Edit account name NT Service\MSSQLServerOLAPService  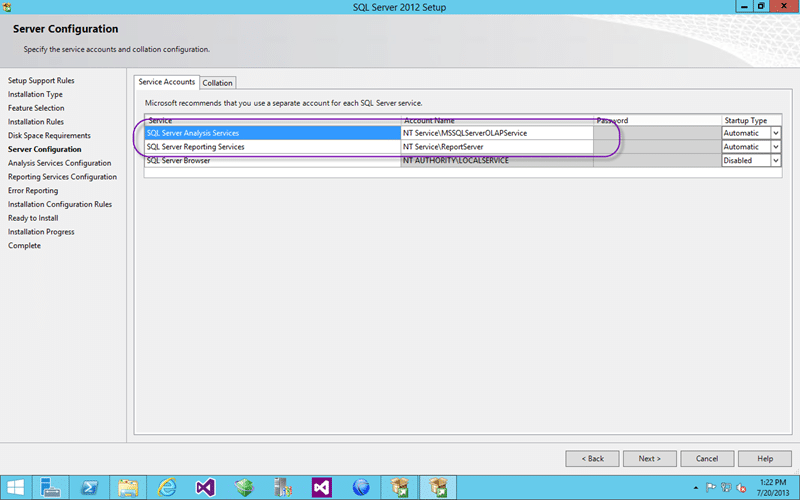click(497, 133)
